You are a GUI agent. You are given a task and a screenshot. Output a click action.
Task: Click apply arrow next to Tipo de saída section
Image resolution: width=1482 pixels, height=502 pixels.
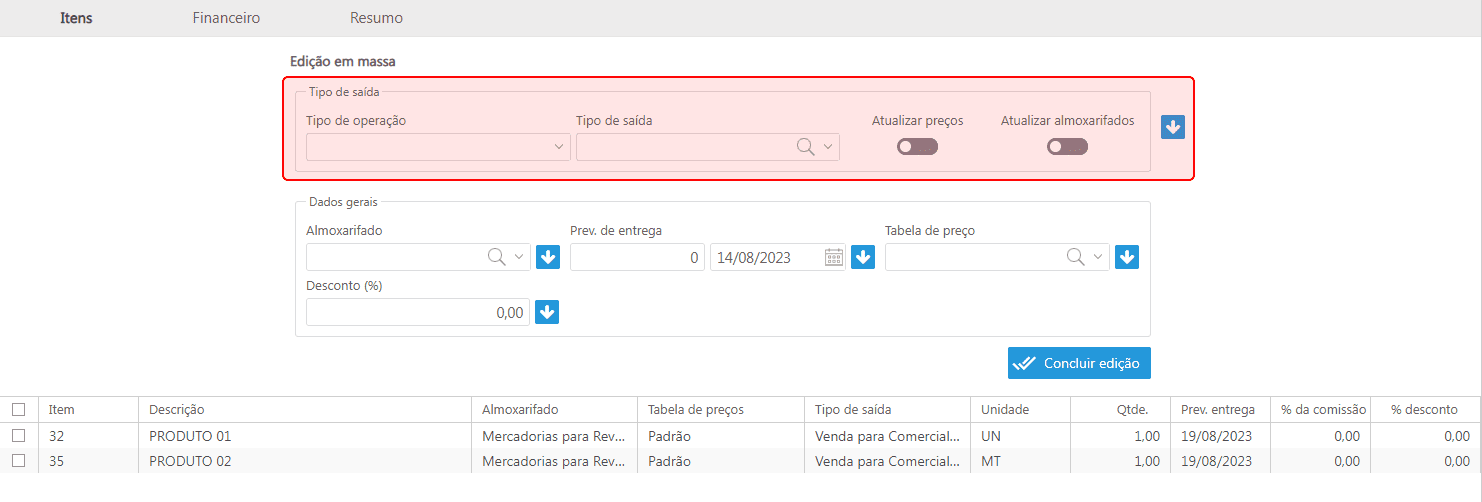(1172, 127)
